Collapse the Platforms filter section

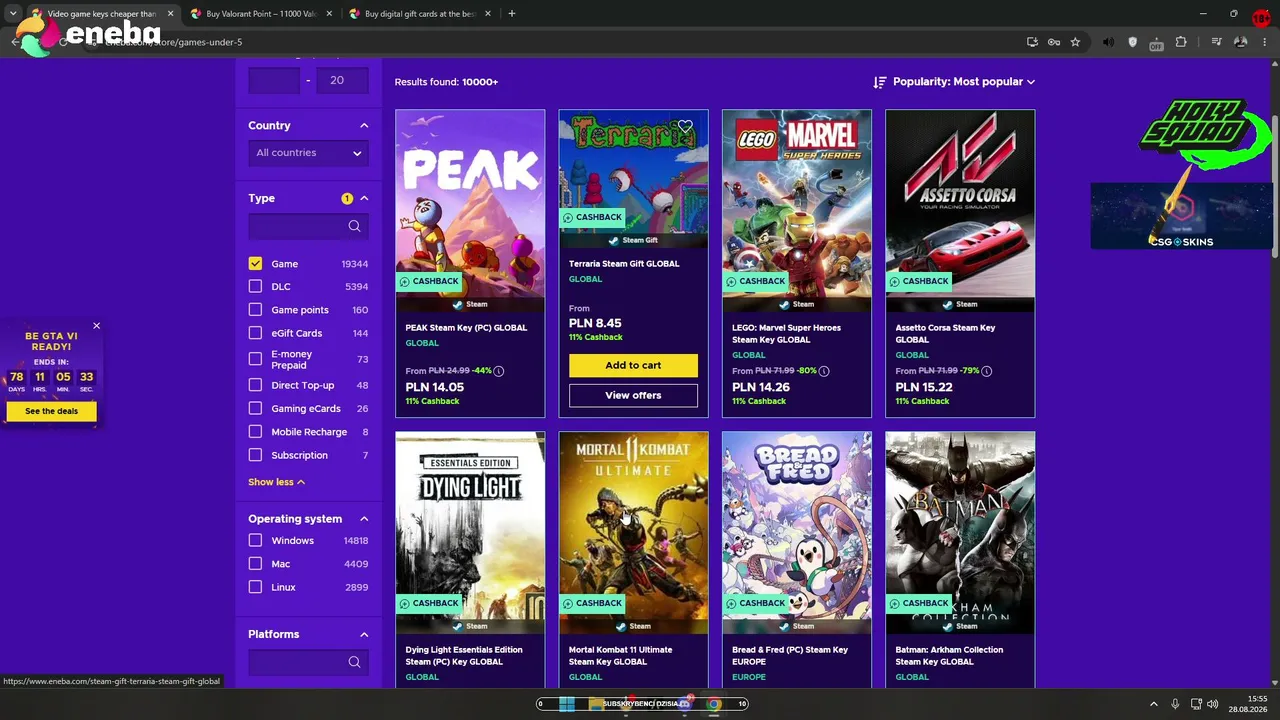click(364, 634)
